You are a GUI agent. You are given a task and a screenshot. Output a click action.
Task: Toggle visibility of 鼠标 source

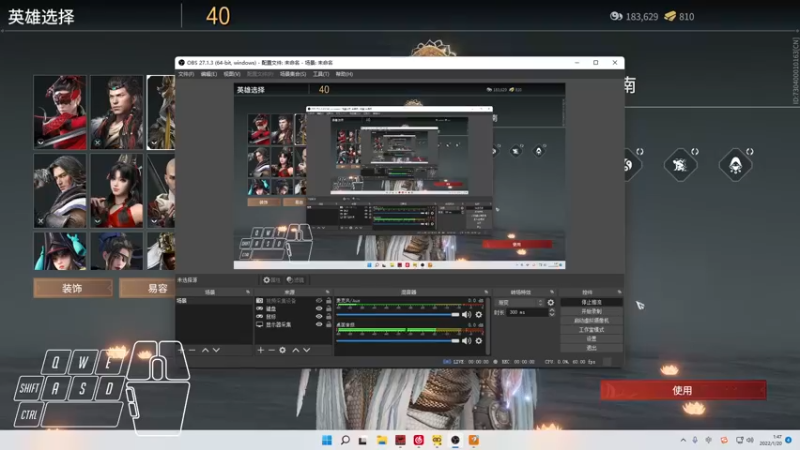(x=319, y=316)
